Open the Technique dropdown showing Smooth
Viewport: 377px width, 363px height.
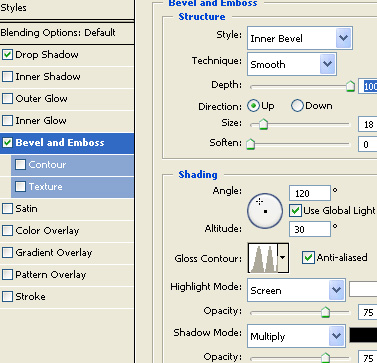point(292,64)
